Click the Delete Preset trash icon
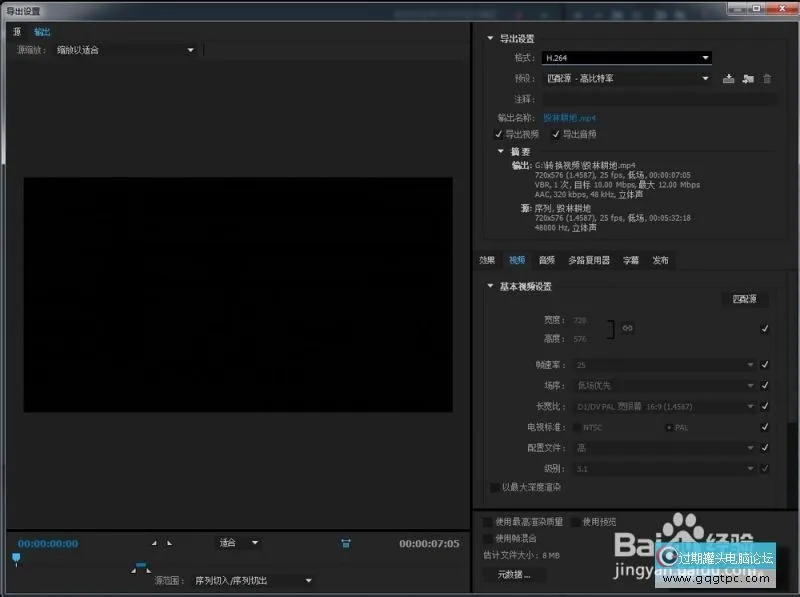Image resolution: width=800 pixels, height=597 pixels. coord(767,79)
